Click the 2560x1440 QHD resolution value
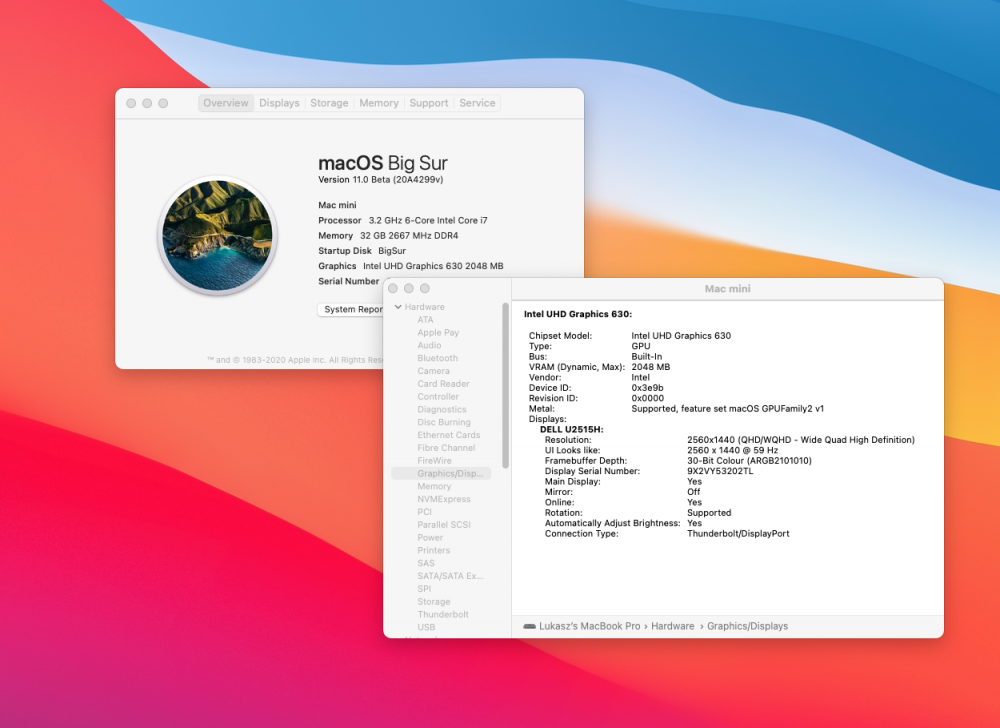The image size is (1000, 728). coord(801,440)
